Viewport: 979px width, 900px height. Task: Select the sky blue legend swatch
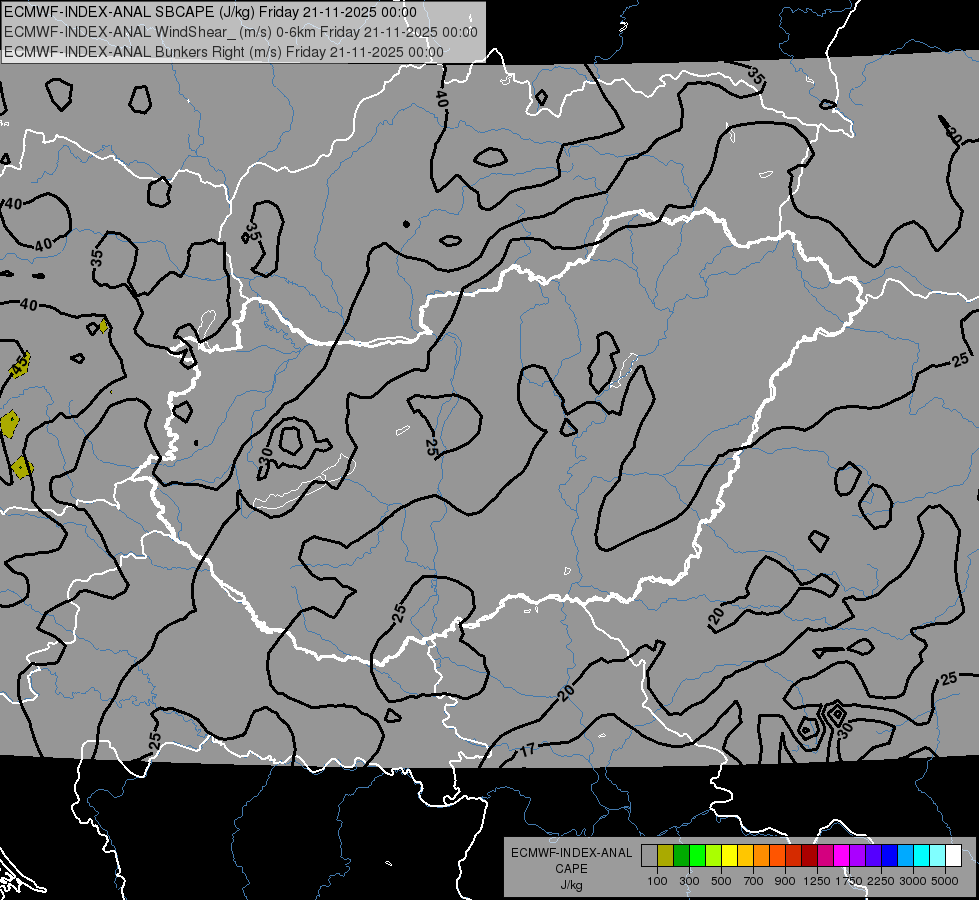[x=905, y=856]
